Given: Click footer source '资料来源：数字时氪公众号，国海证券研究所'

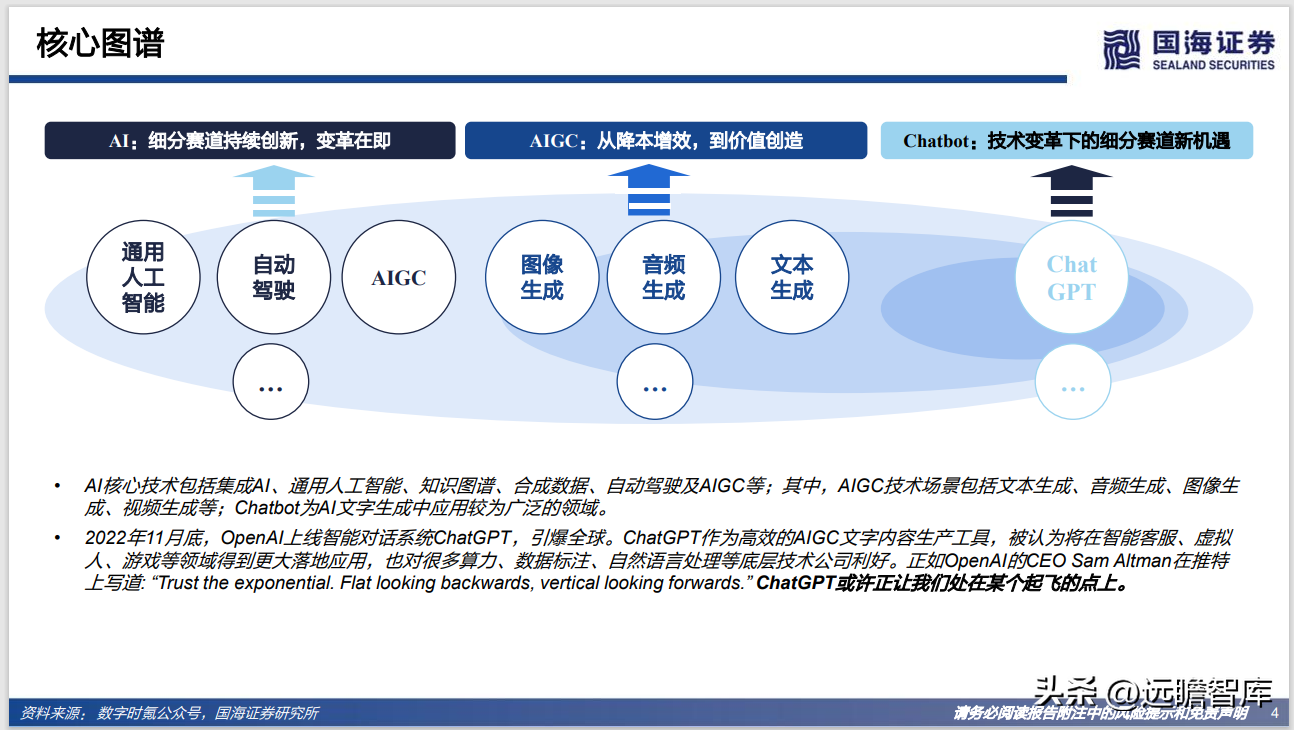Looking at the screenshot, I should pyautogui.click(x=170, y=713).
